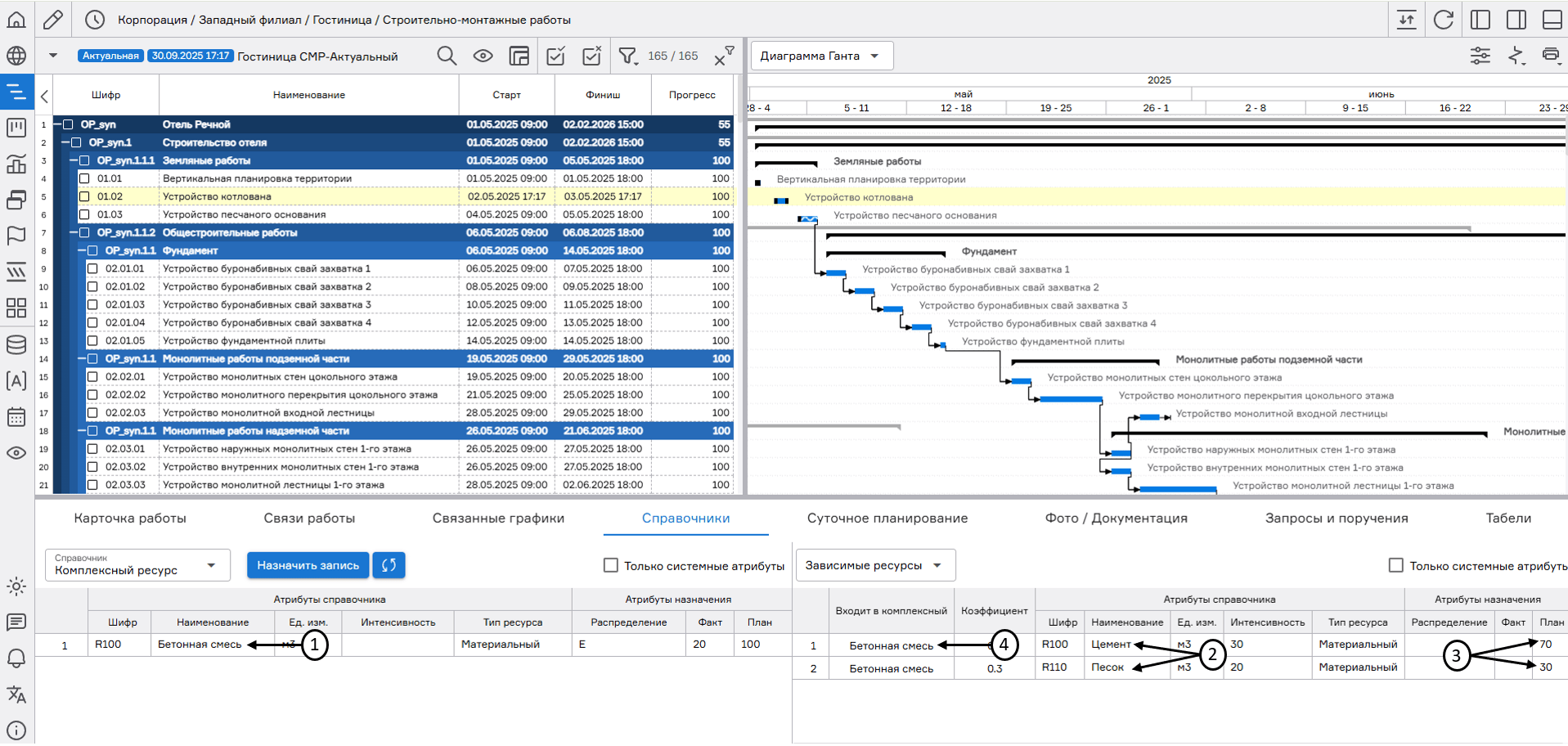The image size is (1568, 746).
Task: Click the search magnifier icon in schedule toolbar
Action: pyautogui.click(x=446, y=56)
